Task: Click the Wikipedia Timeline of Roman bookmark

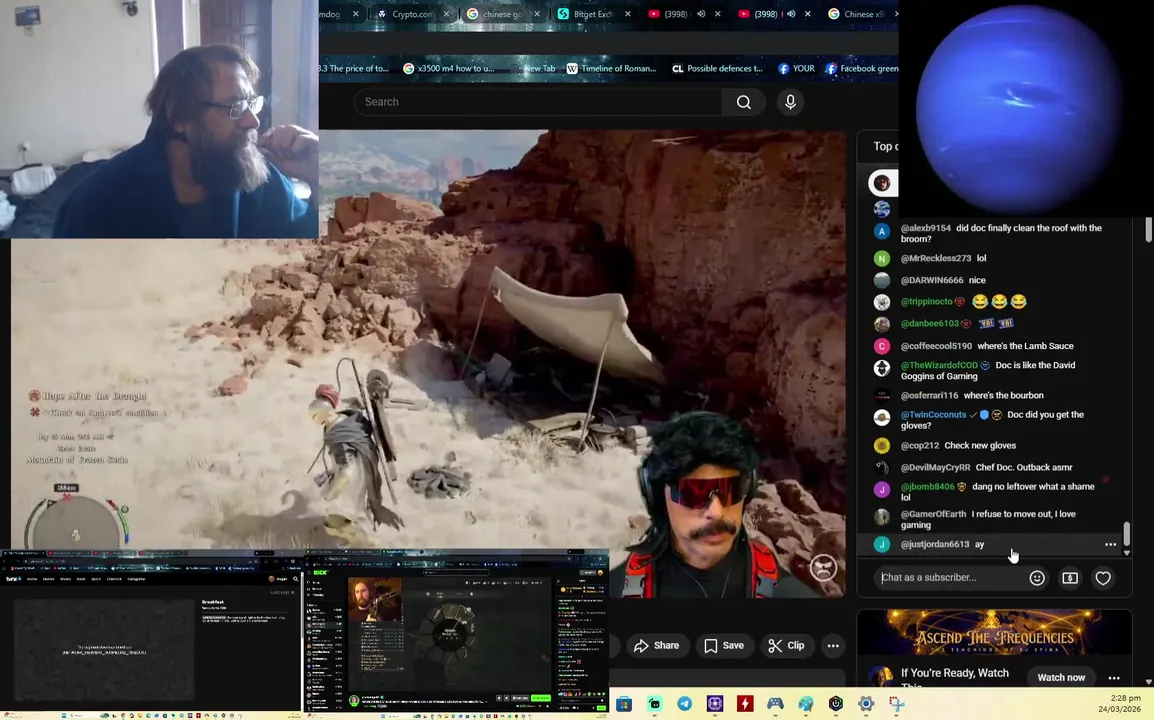Action: coord(612,68)
